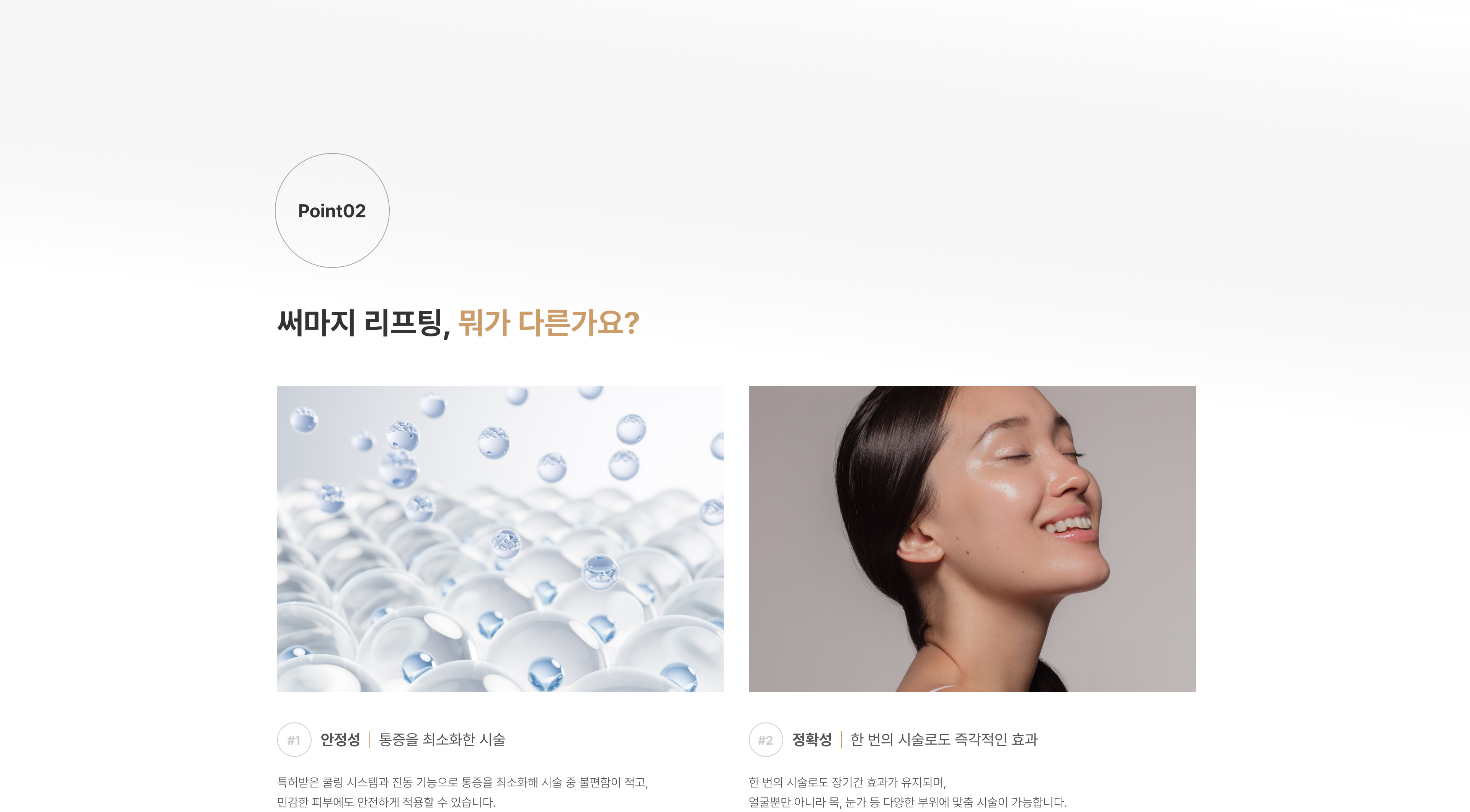Select the 정확성 label
The width and height of the screenshot is (1470, 812).
point(812,740)
